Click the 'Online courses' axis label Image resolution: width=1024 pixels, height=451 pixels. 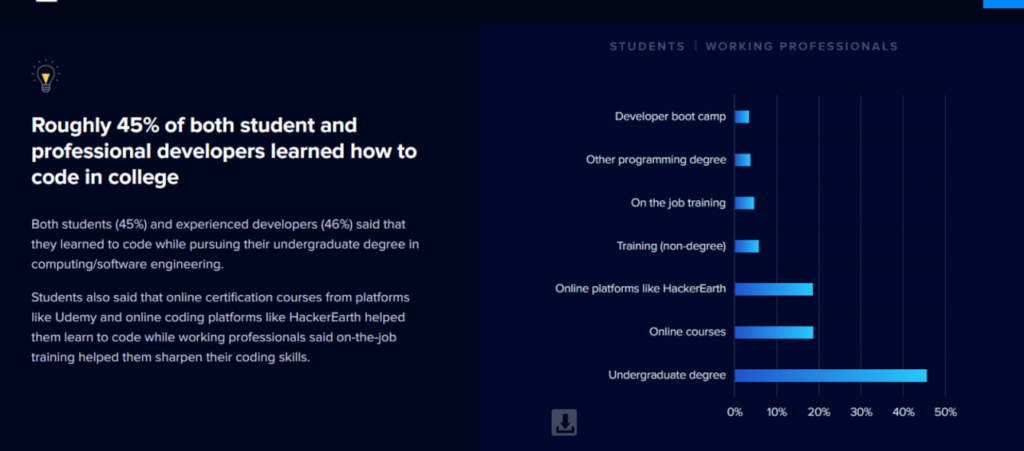[x=687, y=332]
